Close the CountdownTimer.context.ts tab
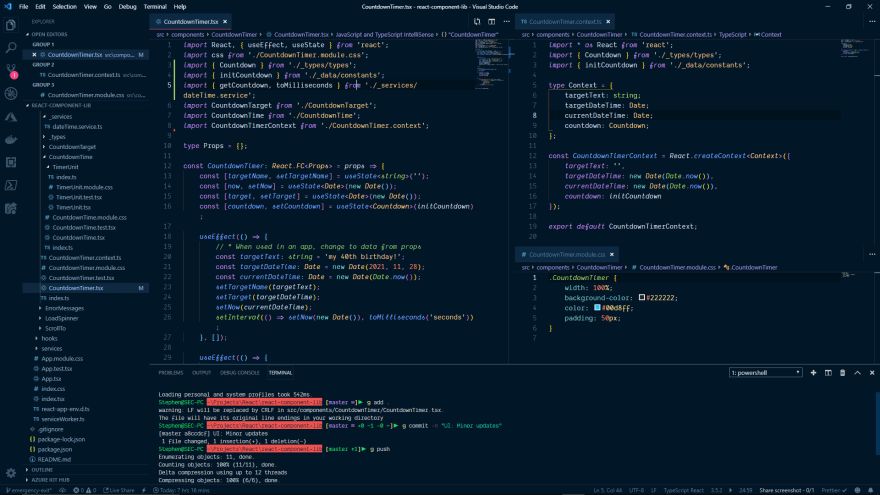 (x=608, y=22)
